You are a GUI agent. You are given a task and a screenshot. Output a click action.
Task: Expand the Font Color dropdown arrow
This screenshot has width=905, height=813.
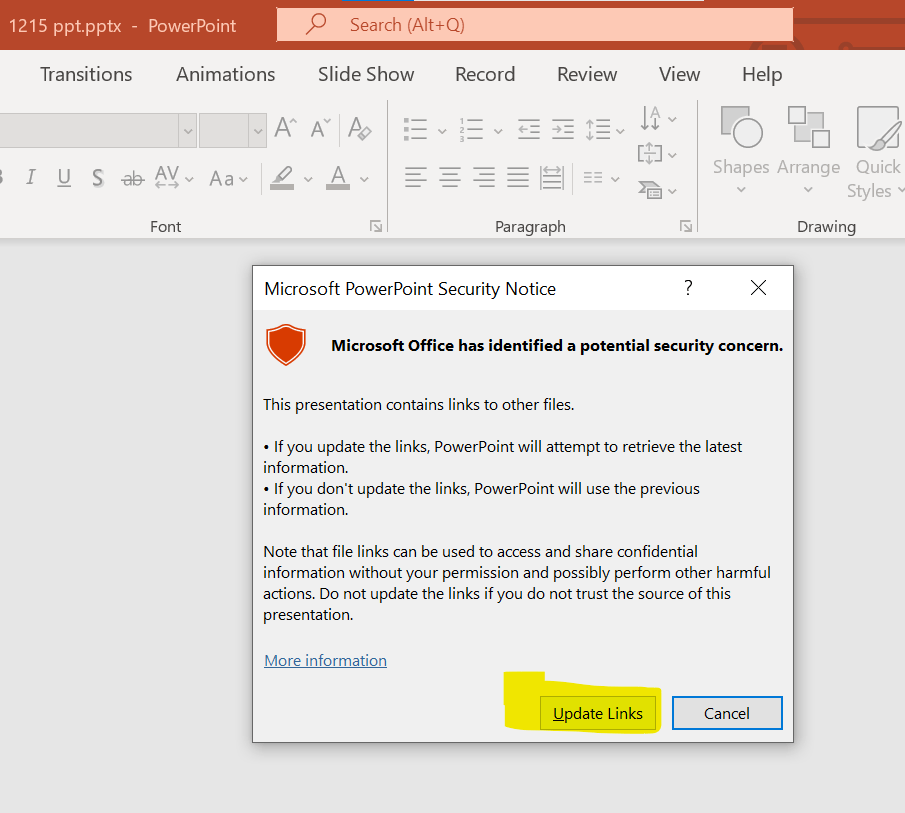[364, 179]
